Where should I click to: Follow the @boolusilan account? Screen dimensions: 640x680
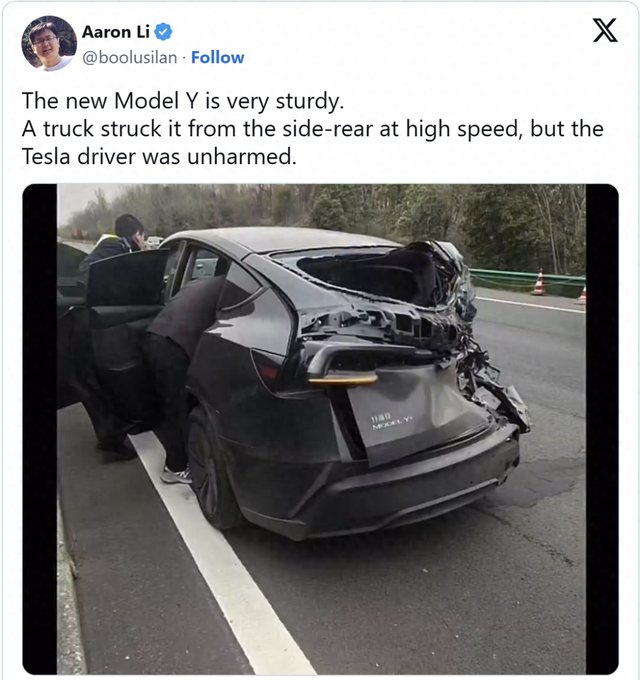pos(218,57)
